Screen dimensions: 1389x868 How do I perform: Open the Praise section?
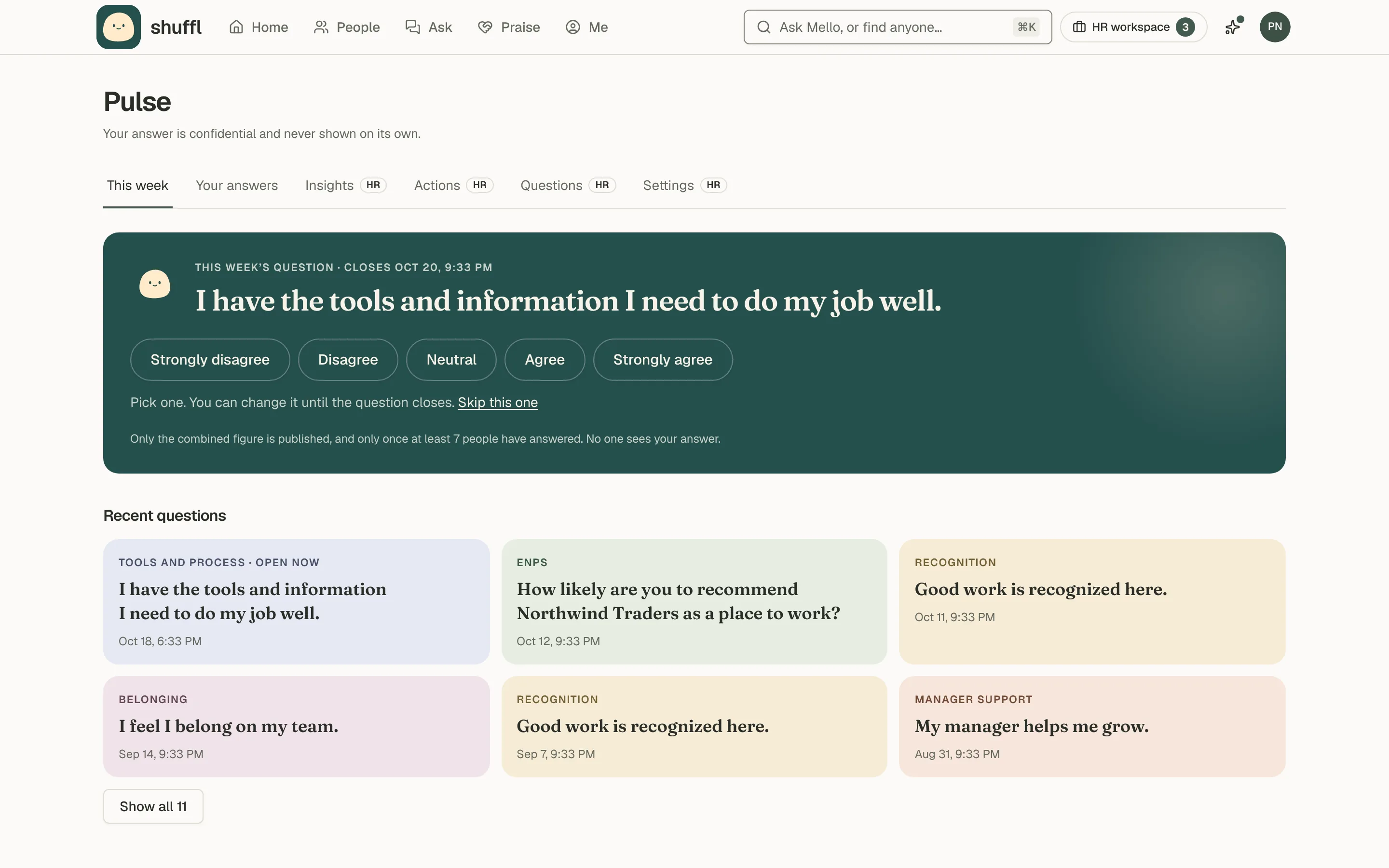(508, 27)
